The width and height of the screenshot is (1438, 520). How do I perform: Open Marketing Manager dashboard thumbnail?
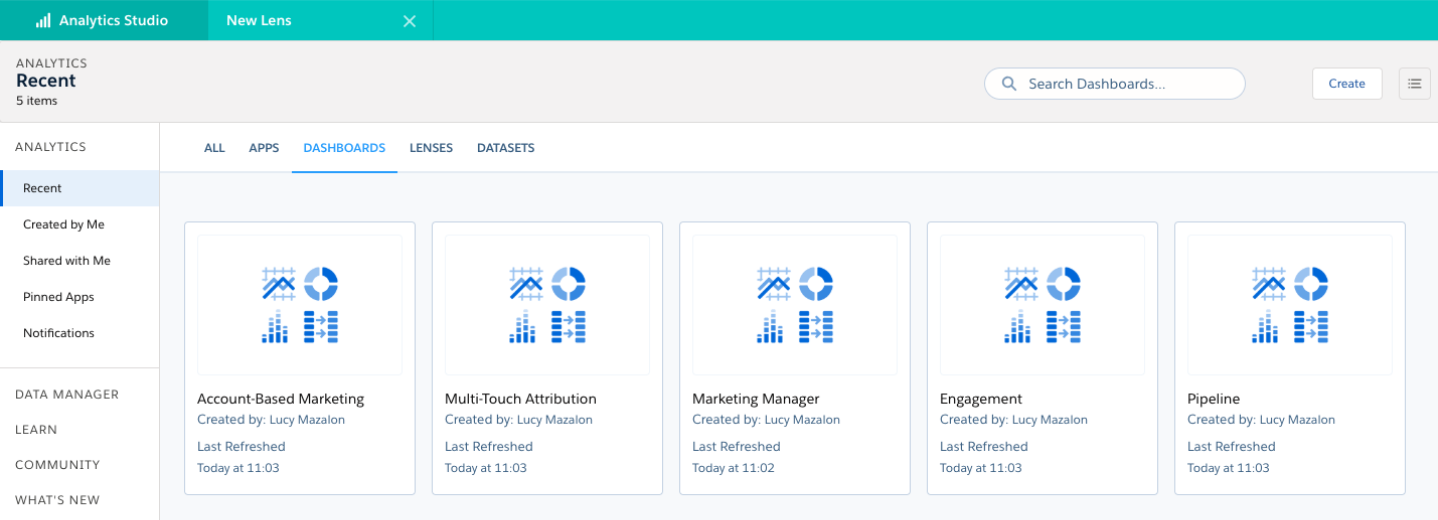coord(795,305)
